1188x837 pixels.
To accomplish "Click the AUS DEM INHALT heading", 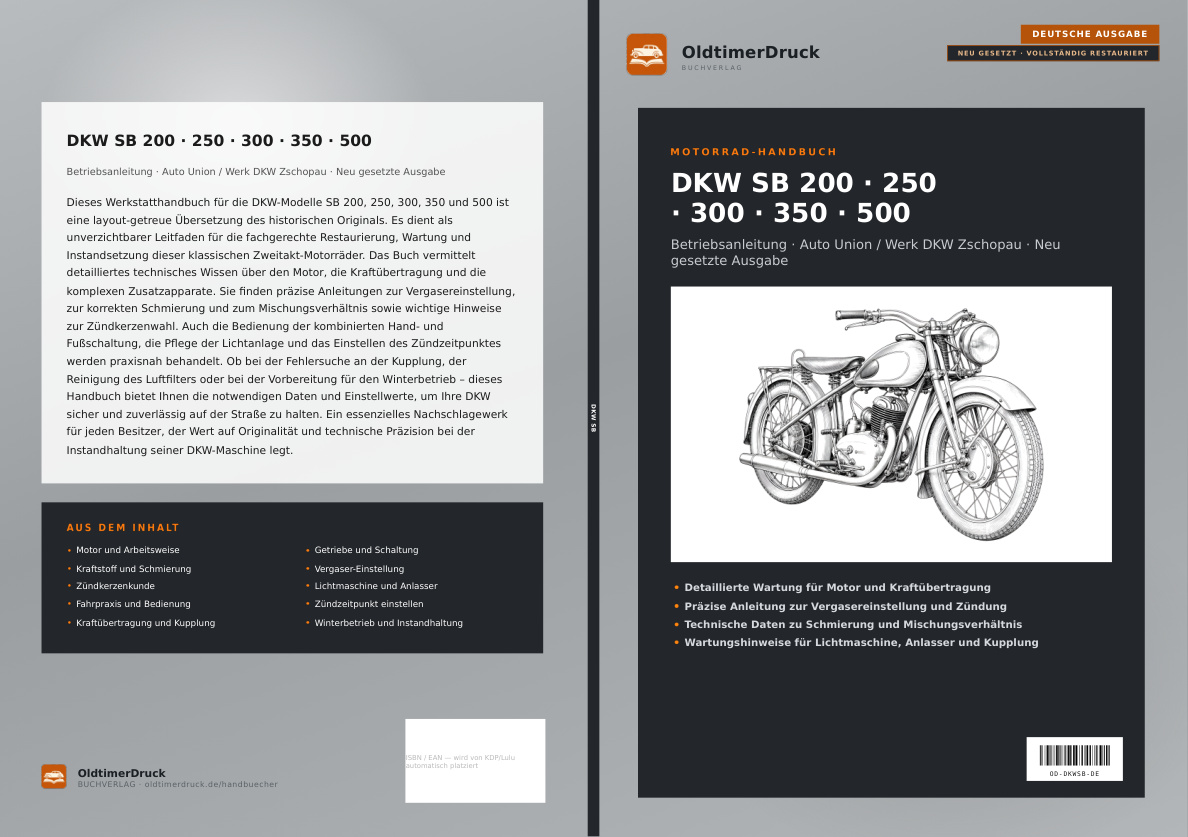I will point(123,528).
